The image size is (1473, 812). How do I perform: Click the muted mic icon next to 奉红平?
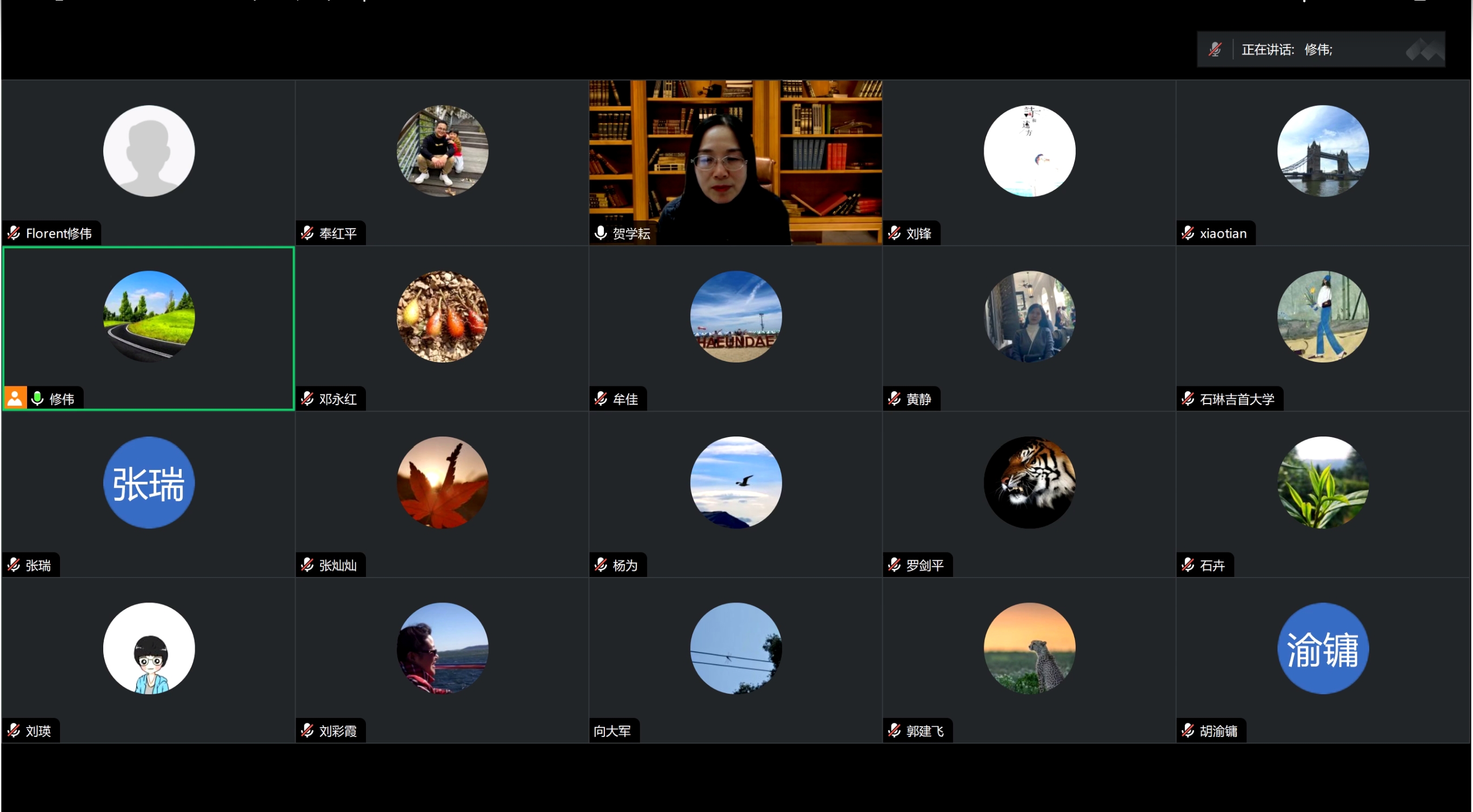308,233
